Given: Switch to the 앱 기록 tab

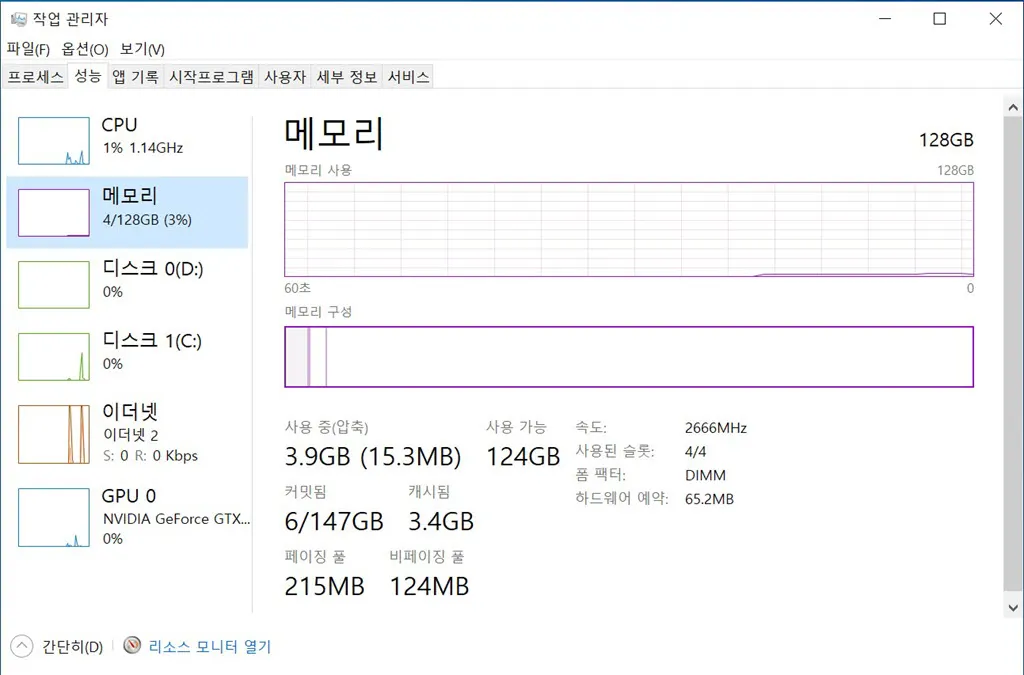Looking at the screenshot, I should (x=135, y=77).
